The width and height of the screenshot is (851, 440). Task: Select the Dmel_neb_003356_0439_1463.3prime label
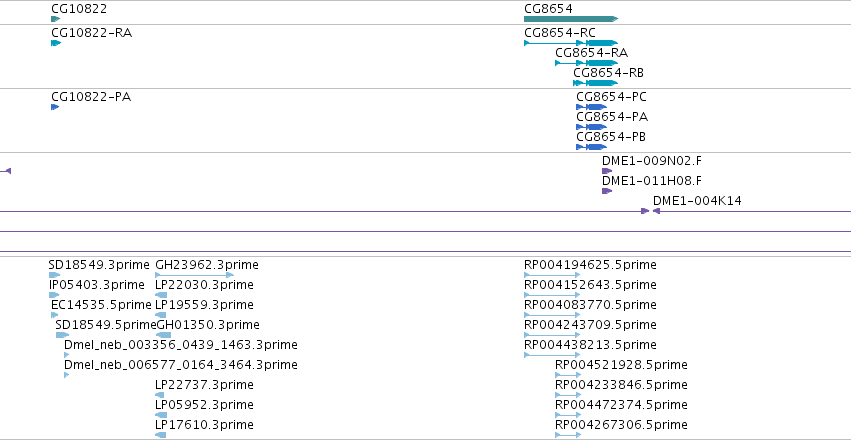(181, 345)
